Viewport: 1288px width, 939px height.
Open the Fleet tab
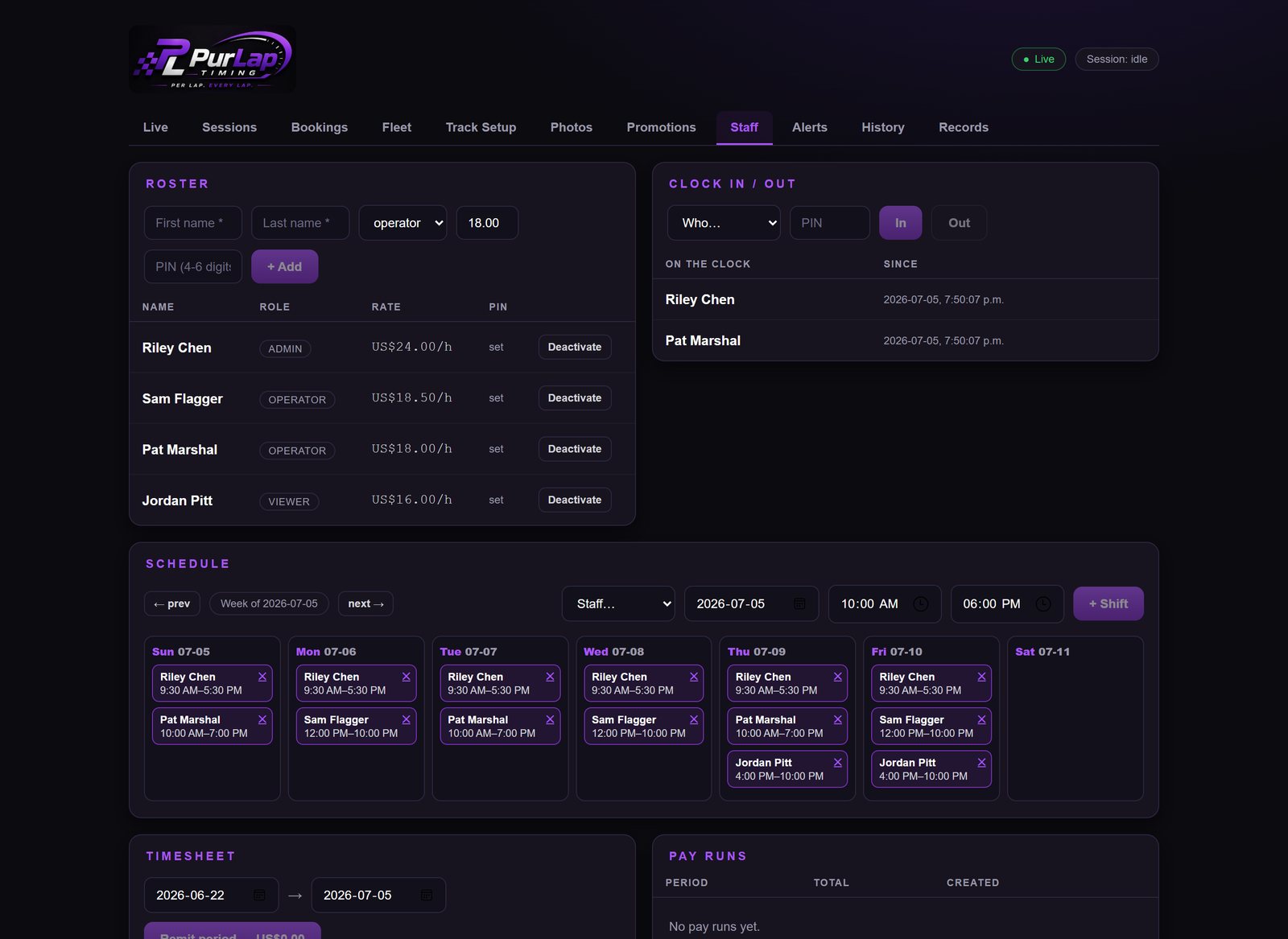point(397,127)
